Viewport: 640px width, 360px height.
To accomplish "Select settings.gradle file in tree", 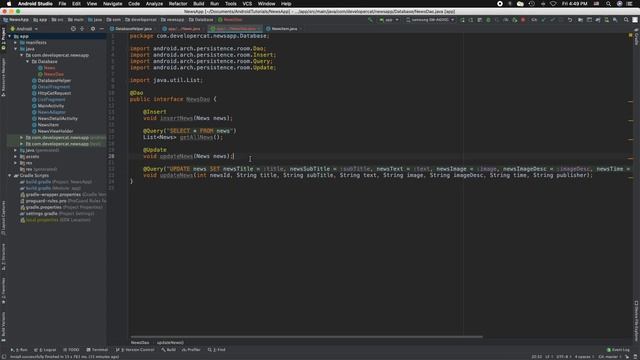I will (42, 213).
